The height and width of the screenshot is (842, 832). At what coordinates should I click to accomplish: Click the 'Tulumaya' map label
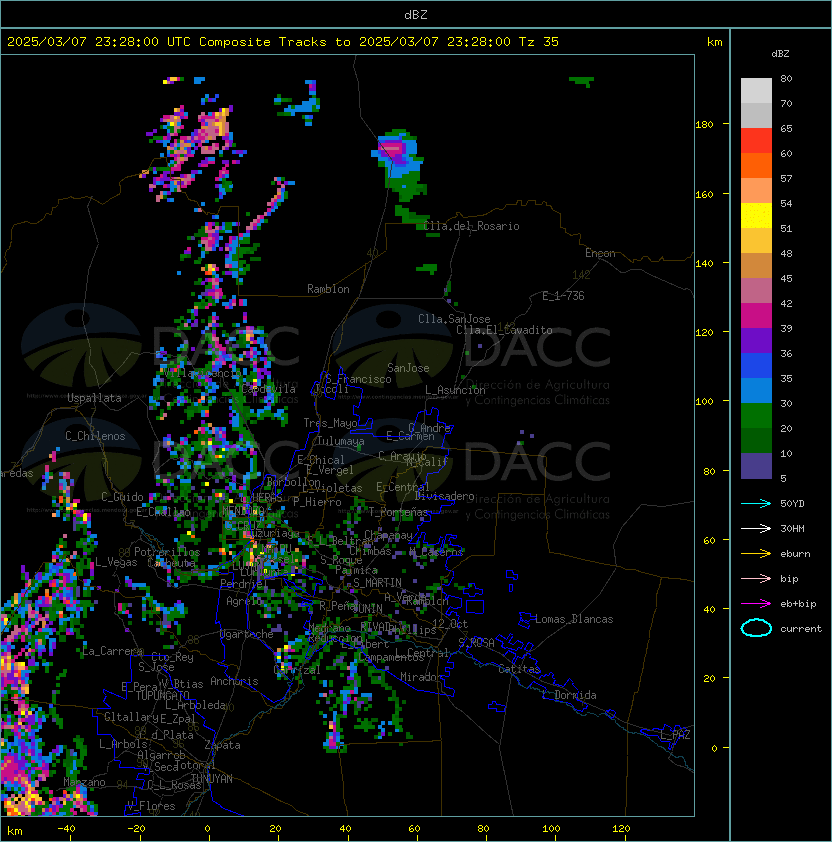coord(341,441)
